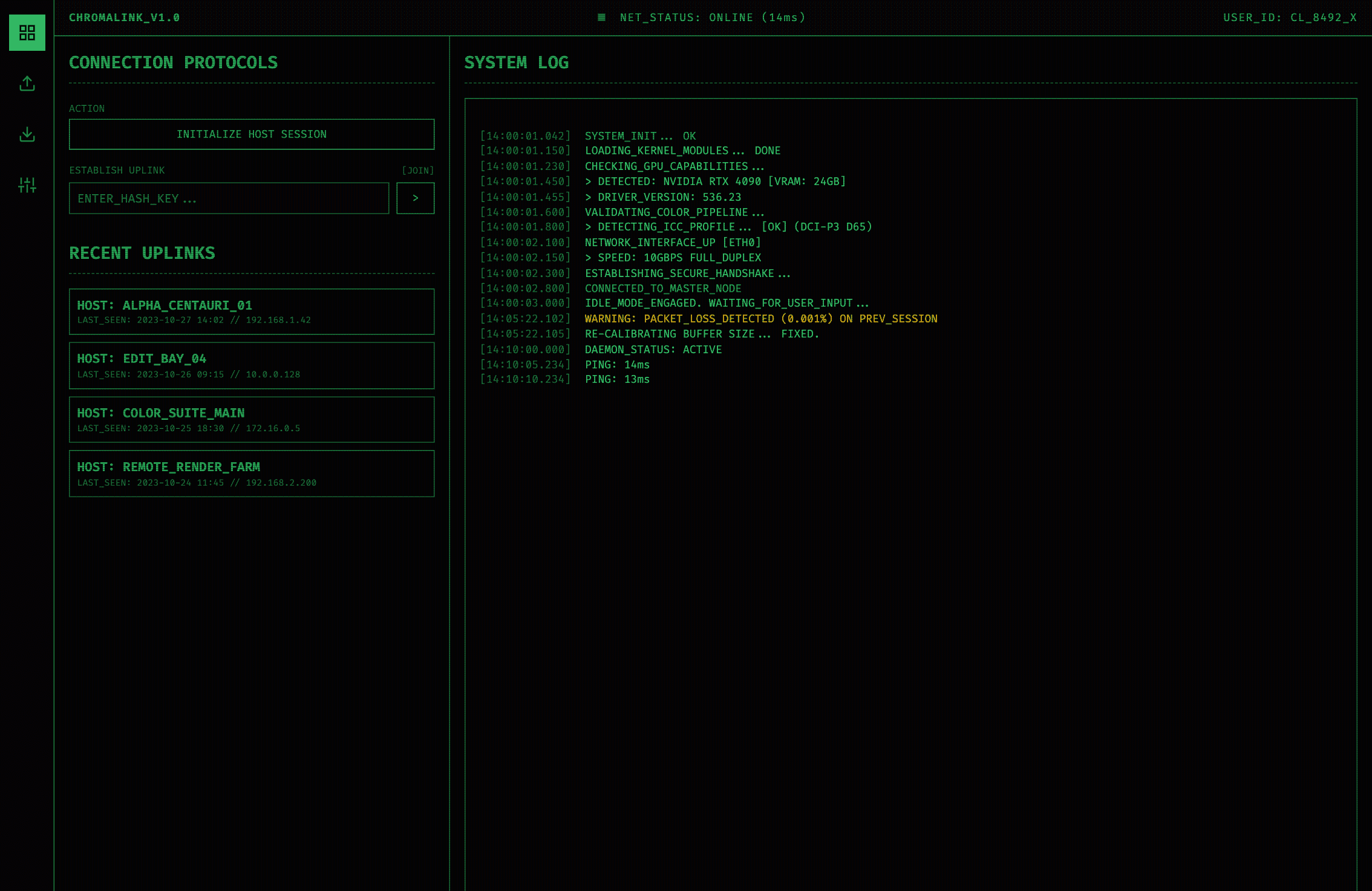Select the EDIT_BAY_04 host uplink
The width and height of the screenshot is (1372, 891).
tap(252, 365)
